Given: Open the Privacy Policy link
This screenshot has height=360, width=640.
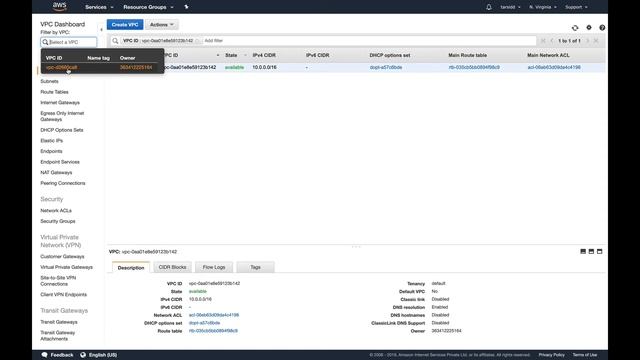Looking at the screenshot, I should [x=551, y=355].
